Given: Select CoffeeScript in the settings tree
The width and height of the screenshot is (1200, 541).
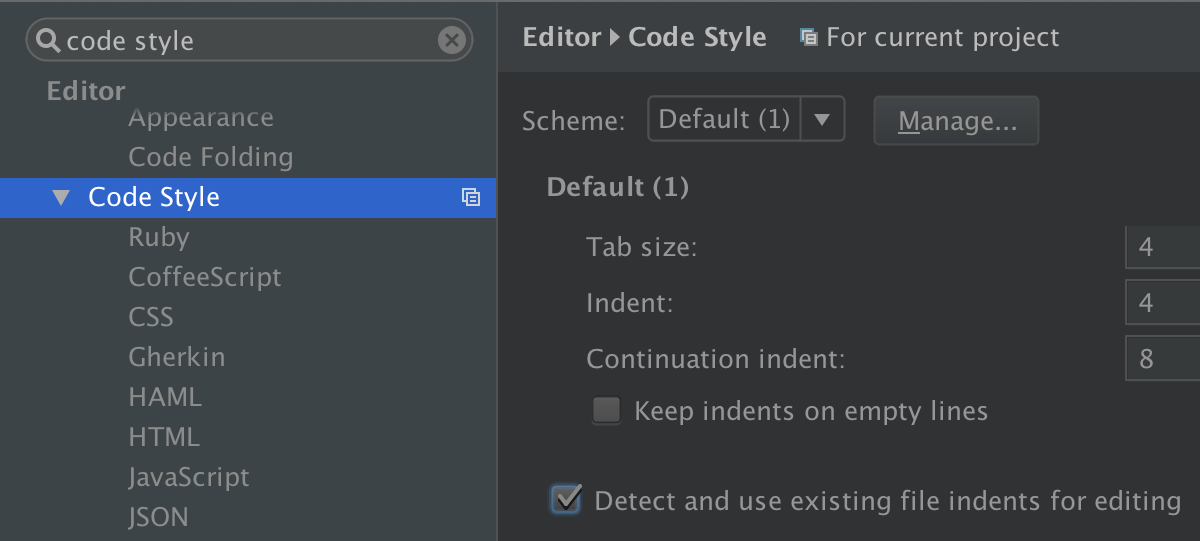Looking at the screenshot, I should click(205, 277).
